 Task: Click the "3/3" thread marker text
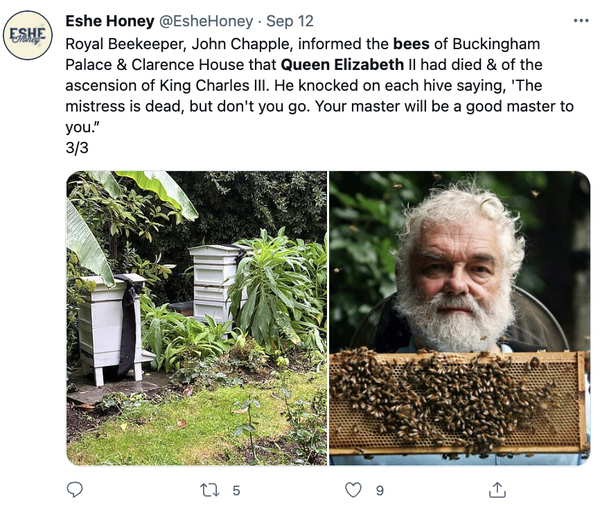click(76, 147)
